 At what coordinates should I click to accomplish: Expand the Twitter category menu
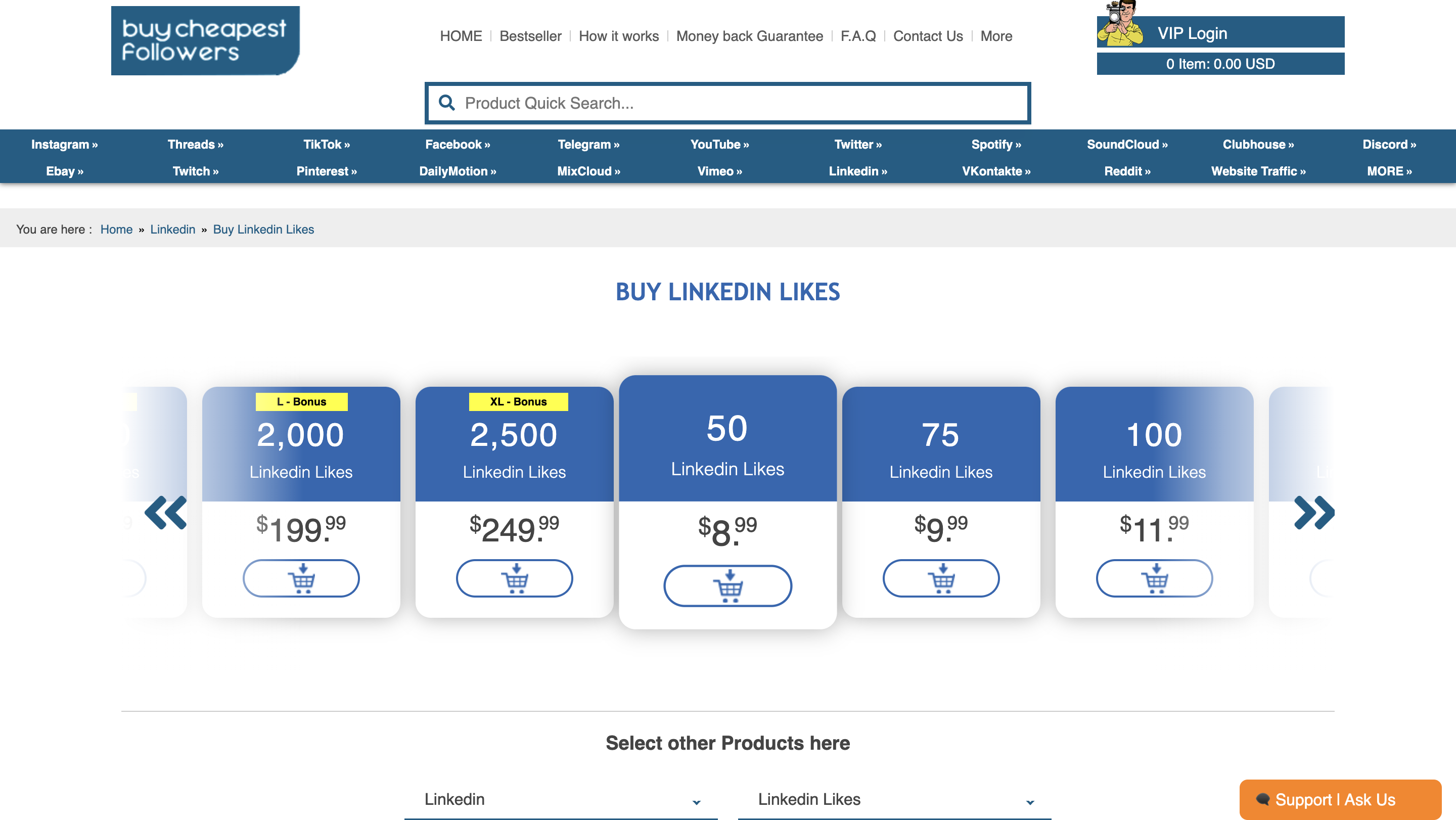858,144
